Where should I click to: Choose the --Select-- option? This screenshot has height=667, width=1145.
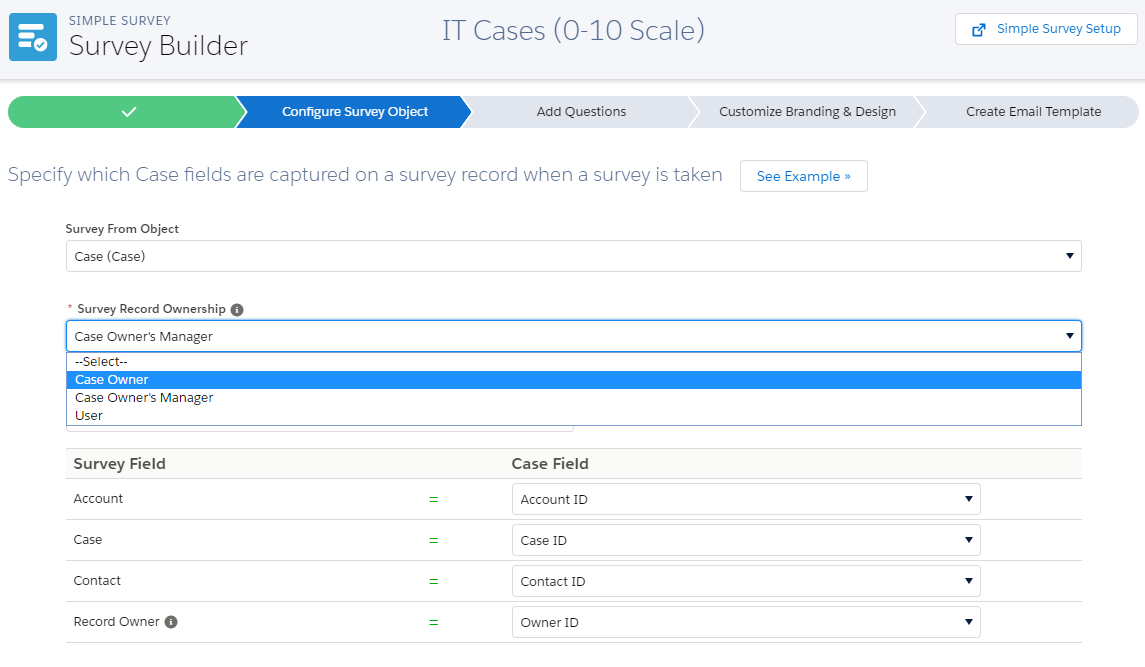click(573, 362)
